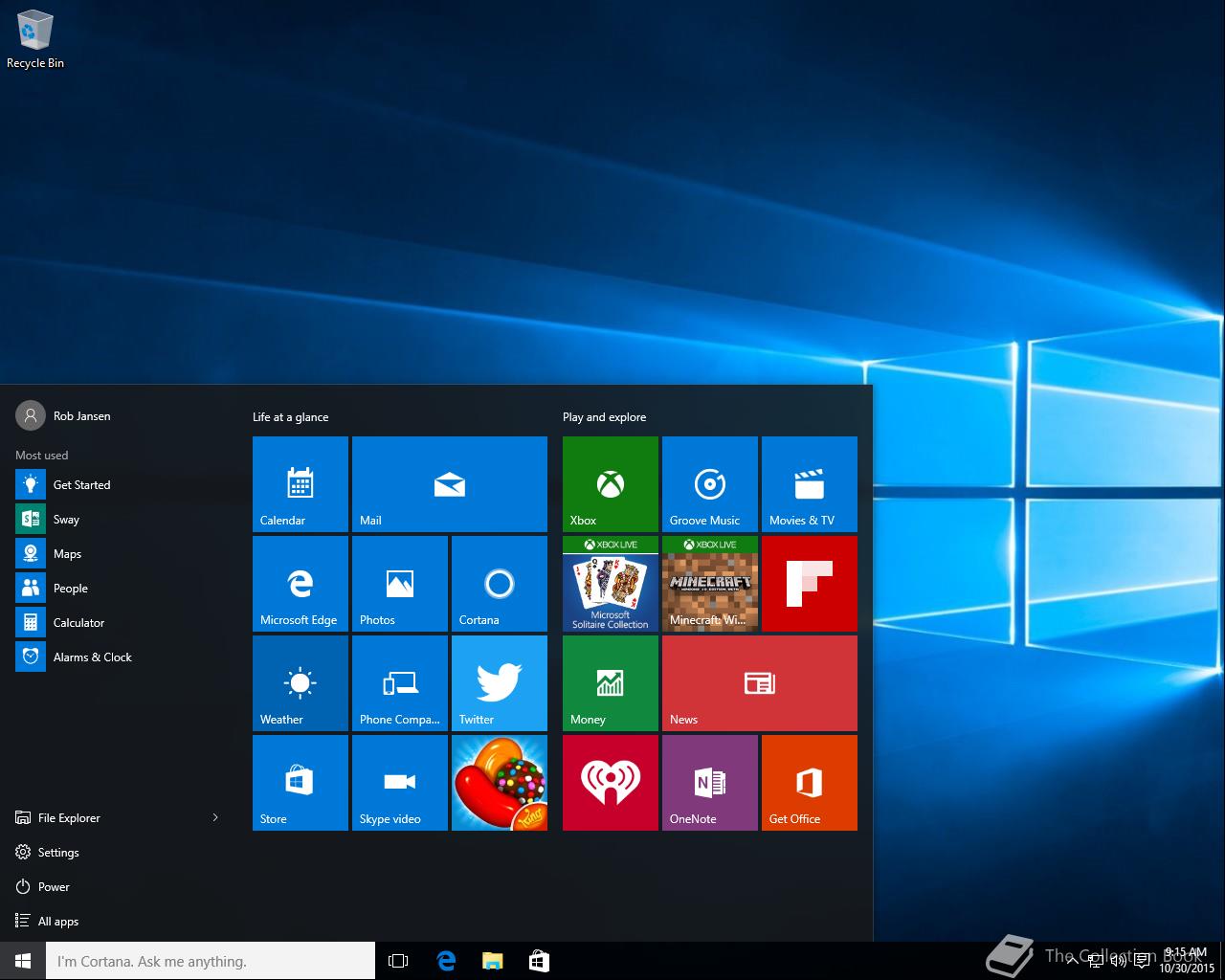Open Microsoft Edge tile
Image resolution: width=1225 pixels, height=980 pixels.
point(300,584)
